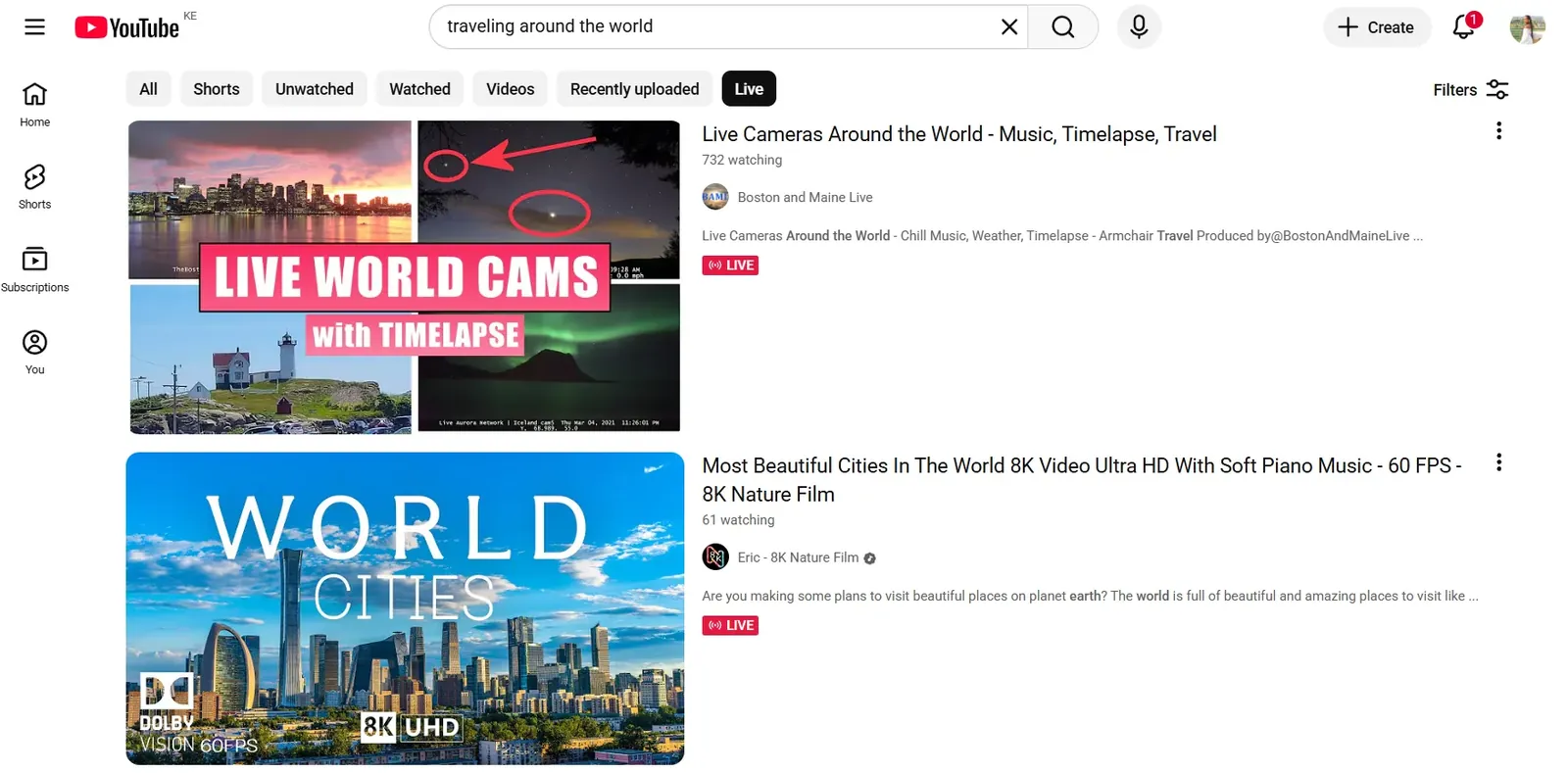Select the Unwatched filter chip

pyautogui.click(x=315, y=89)
